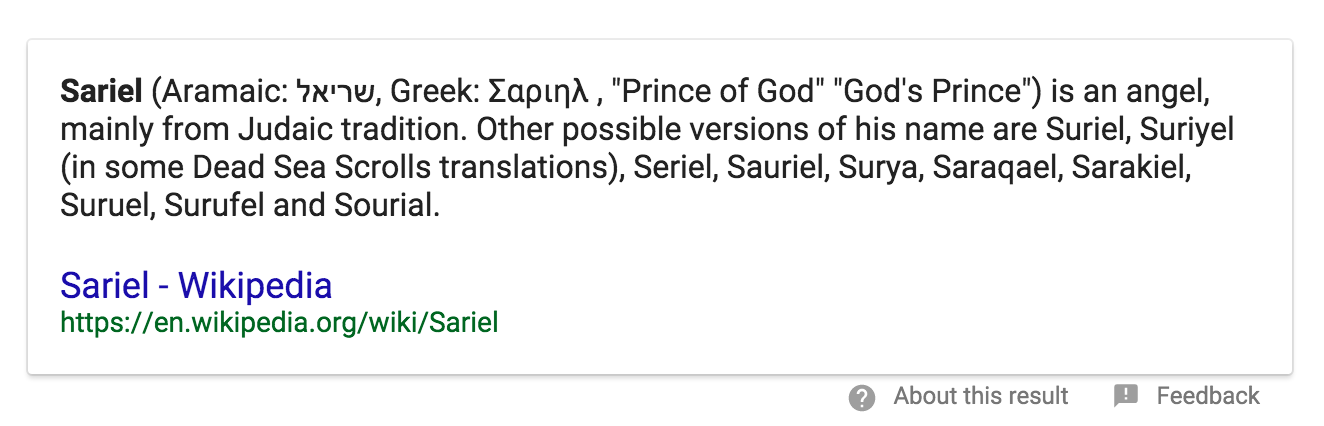The height and width of the screenshot is (426, 1324).
Task: Click the name "Sarakiel" in the snippet
Action: 1126,168
